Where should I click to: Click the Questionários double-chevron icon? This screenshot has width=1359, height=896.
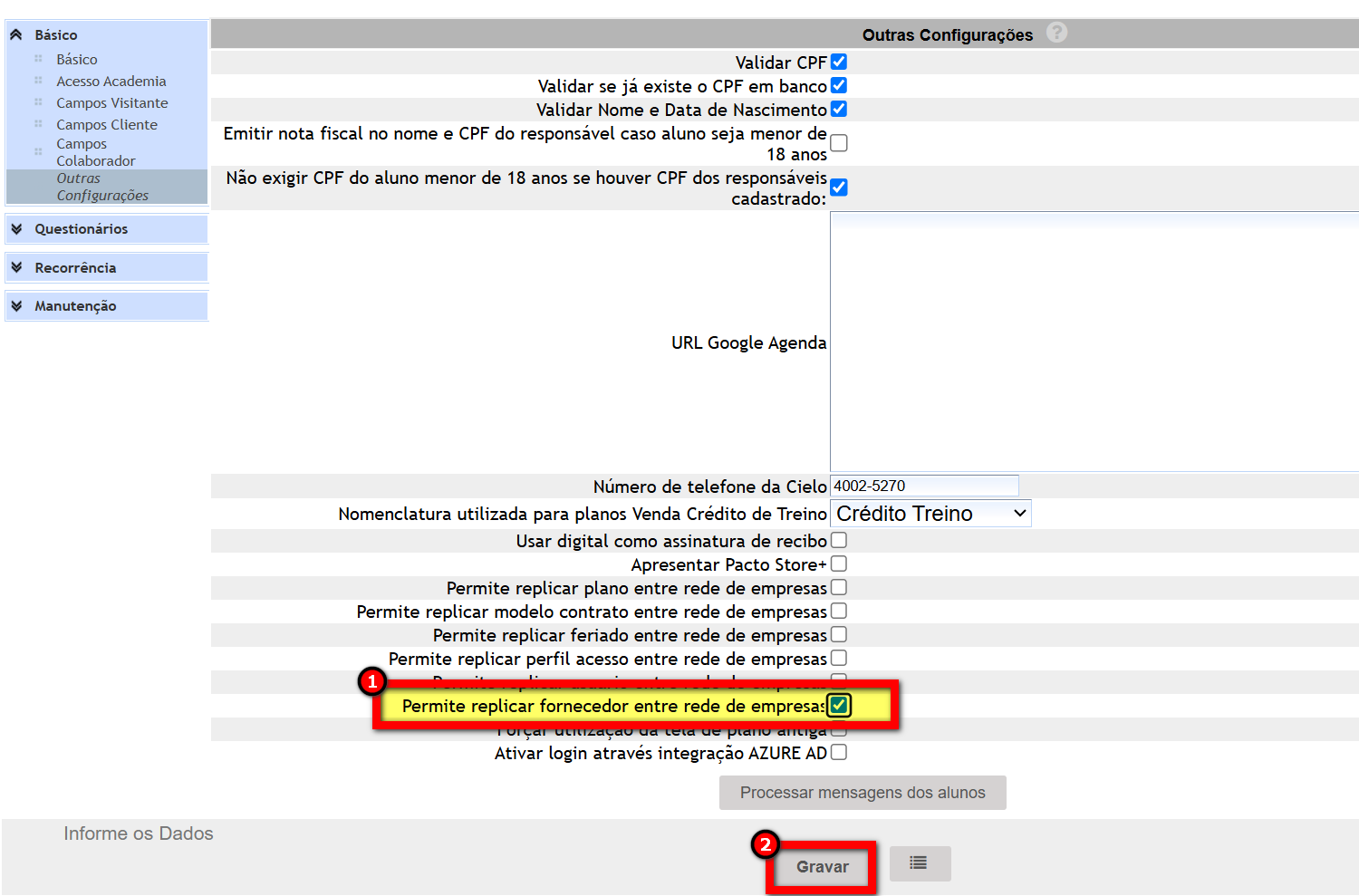point(16,229)
